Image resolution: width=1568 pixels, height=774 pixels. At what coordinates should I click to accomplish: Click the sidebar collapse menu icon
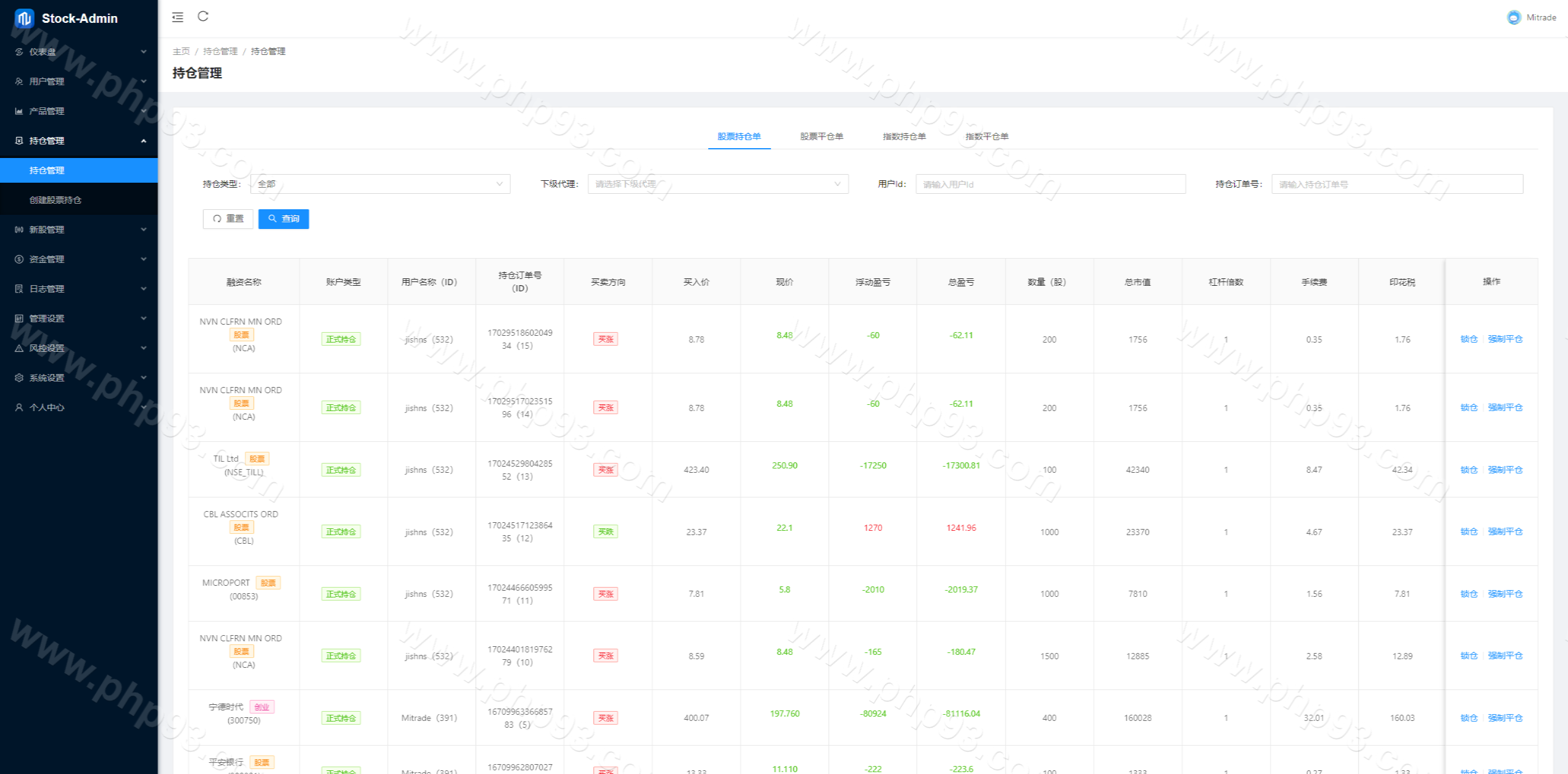178,17
